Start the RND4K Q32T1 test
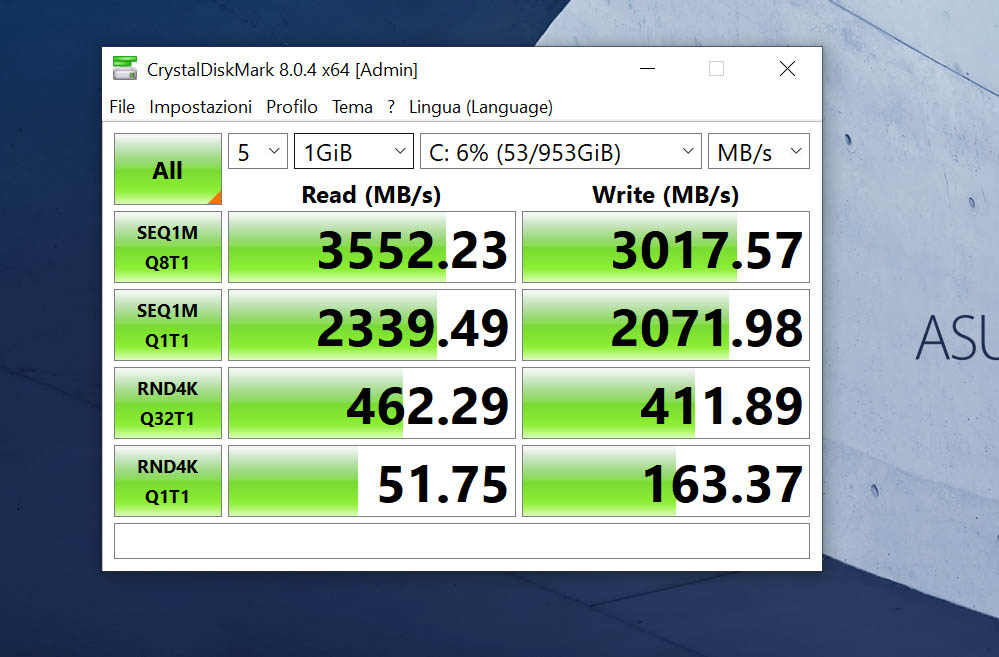This screenshot has height=657, width=999. [168, 403]
